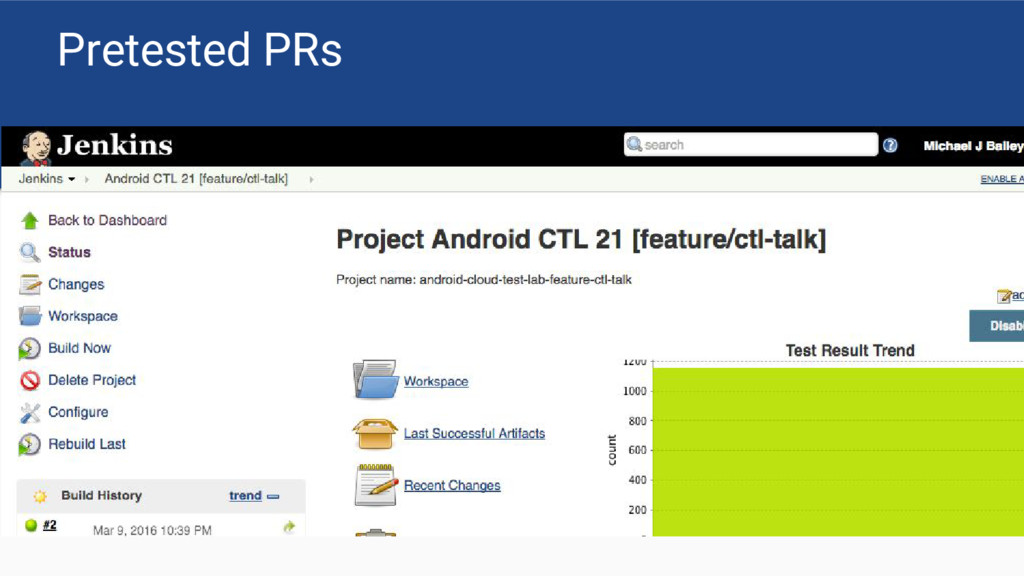The image size is (1024, 576).
Task: Click the green Test Result Trend chart area
Action: [838, 452]
